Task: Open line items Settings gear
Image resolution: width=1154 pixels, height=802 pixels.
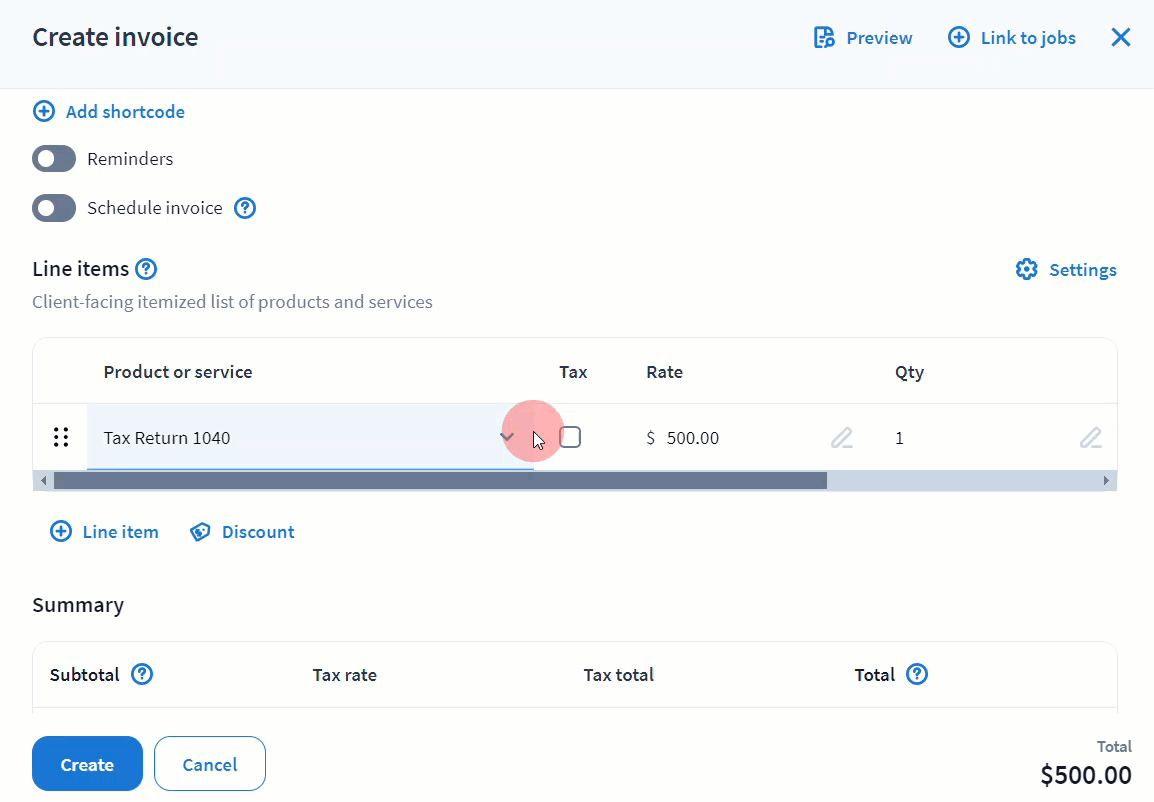Action: 1026,270
